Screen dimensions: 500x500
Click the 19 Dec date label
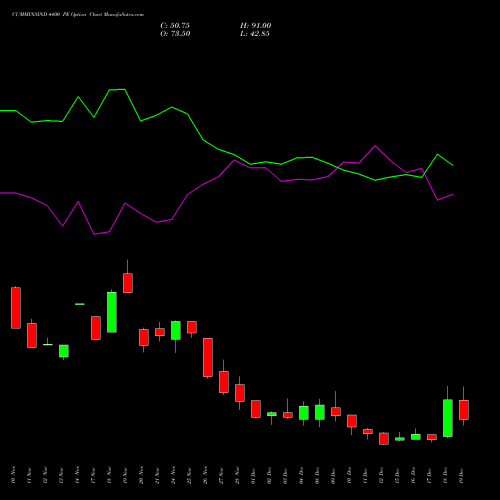[x=461, y=476]
